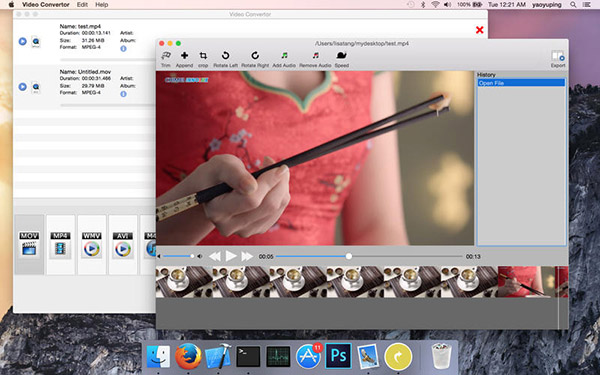The width and height of the screenshot is (600, 375).
Task: Open Photoshop from the Dock
Action: point(338,356)
